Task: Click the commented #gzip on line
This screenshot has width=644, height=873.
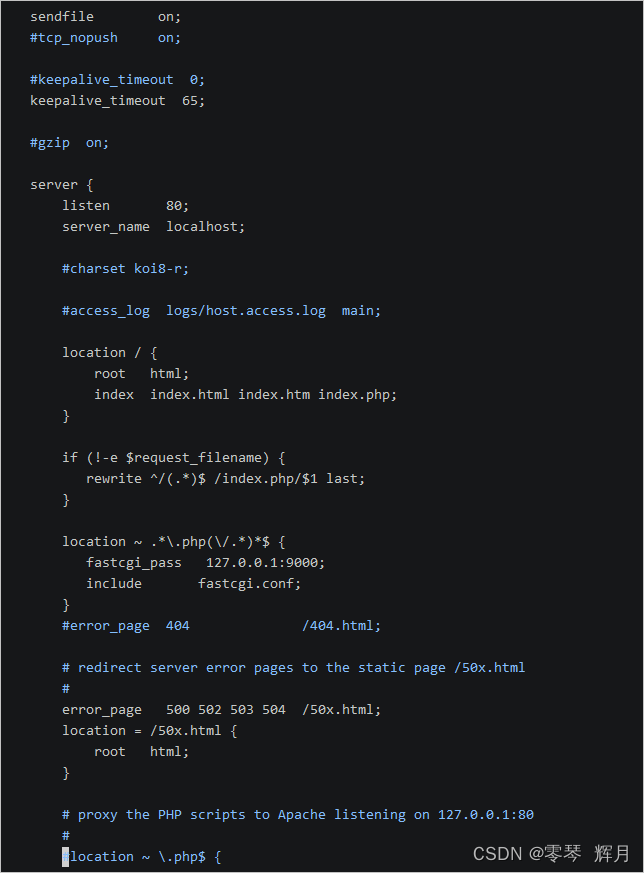Action: tap(70, 143)
